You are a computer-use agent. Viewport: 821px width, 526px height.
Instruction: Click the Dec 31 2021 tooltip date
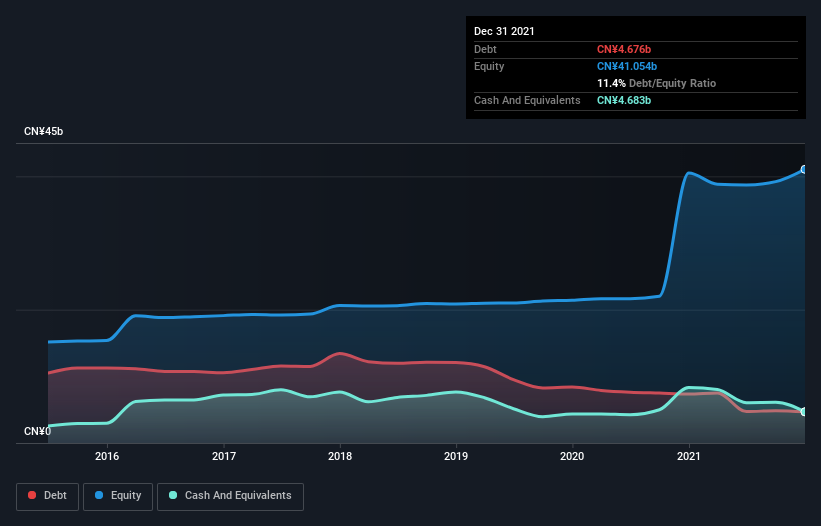pos(504,31)
